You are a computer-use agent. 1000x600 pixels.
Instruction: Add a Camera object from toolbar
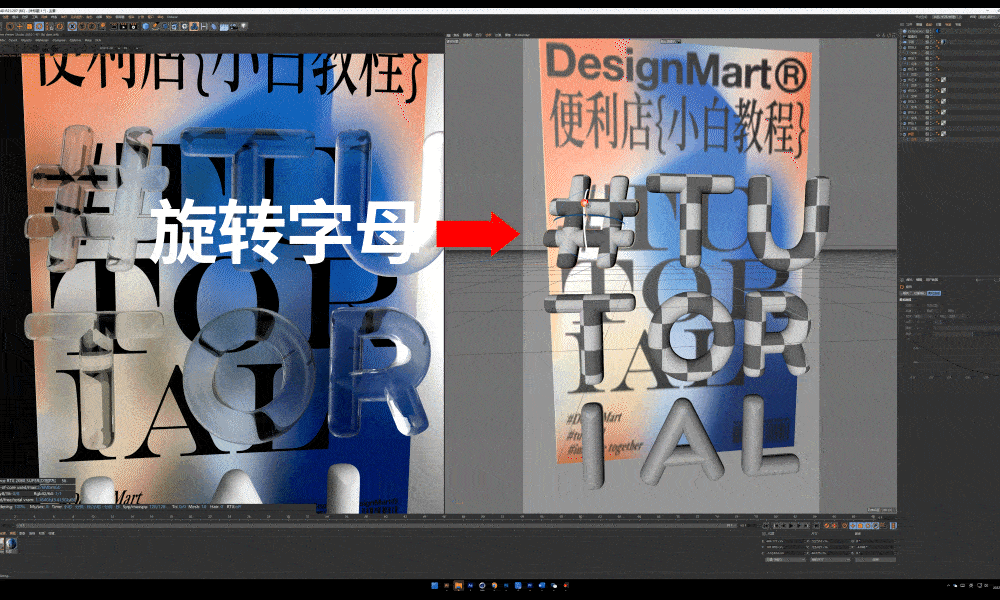coord(234,26)
